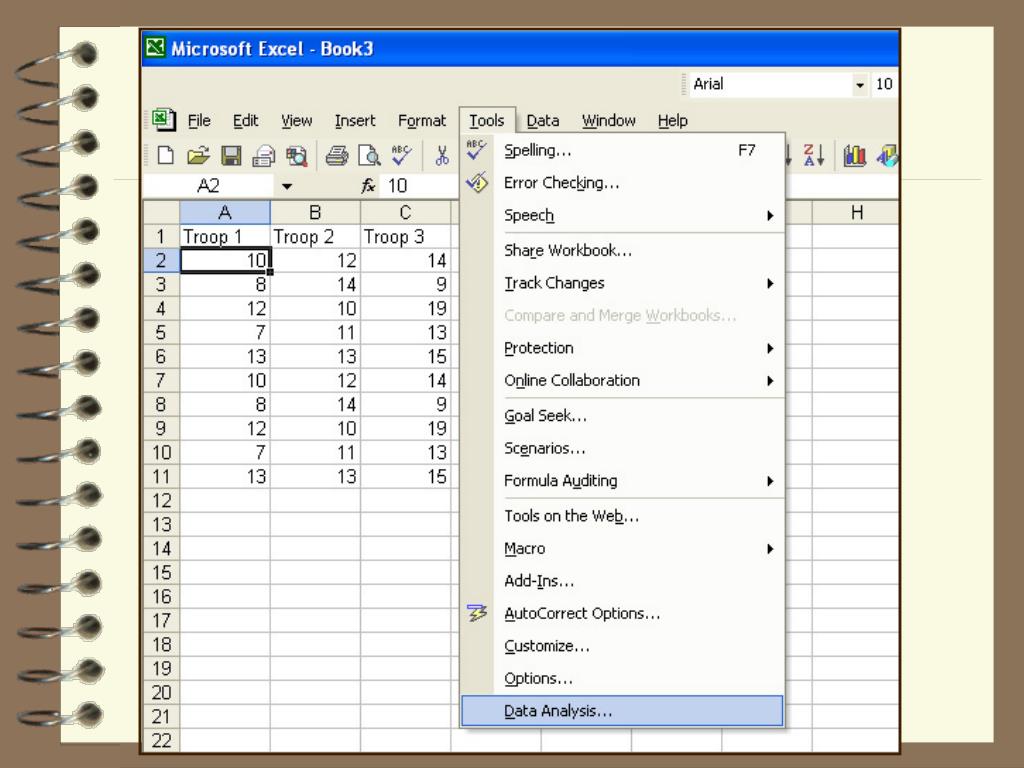Select column B header
This screenshot has width=1024, height=768.
coord(315,212)
